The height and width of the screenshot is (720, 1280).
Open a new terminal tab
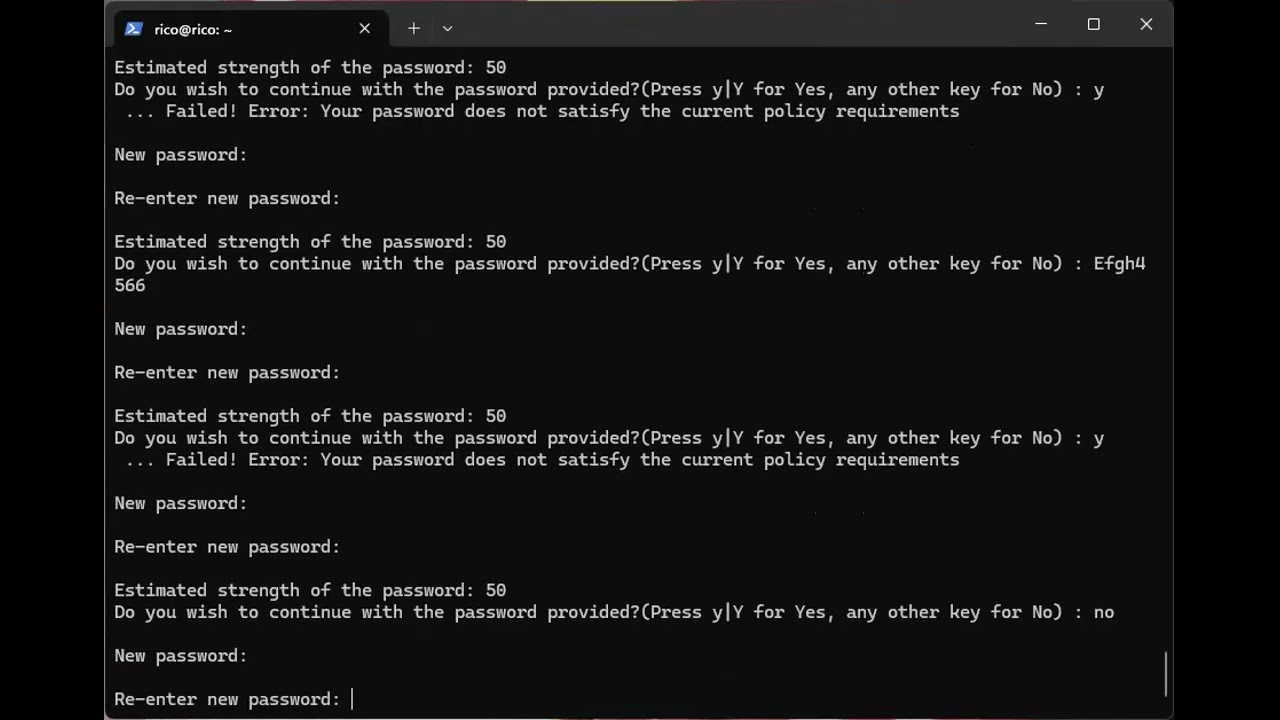click(413, 29)
